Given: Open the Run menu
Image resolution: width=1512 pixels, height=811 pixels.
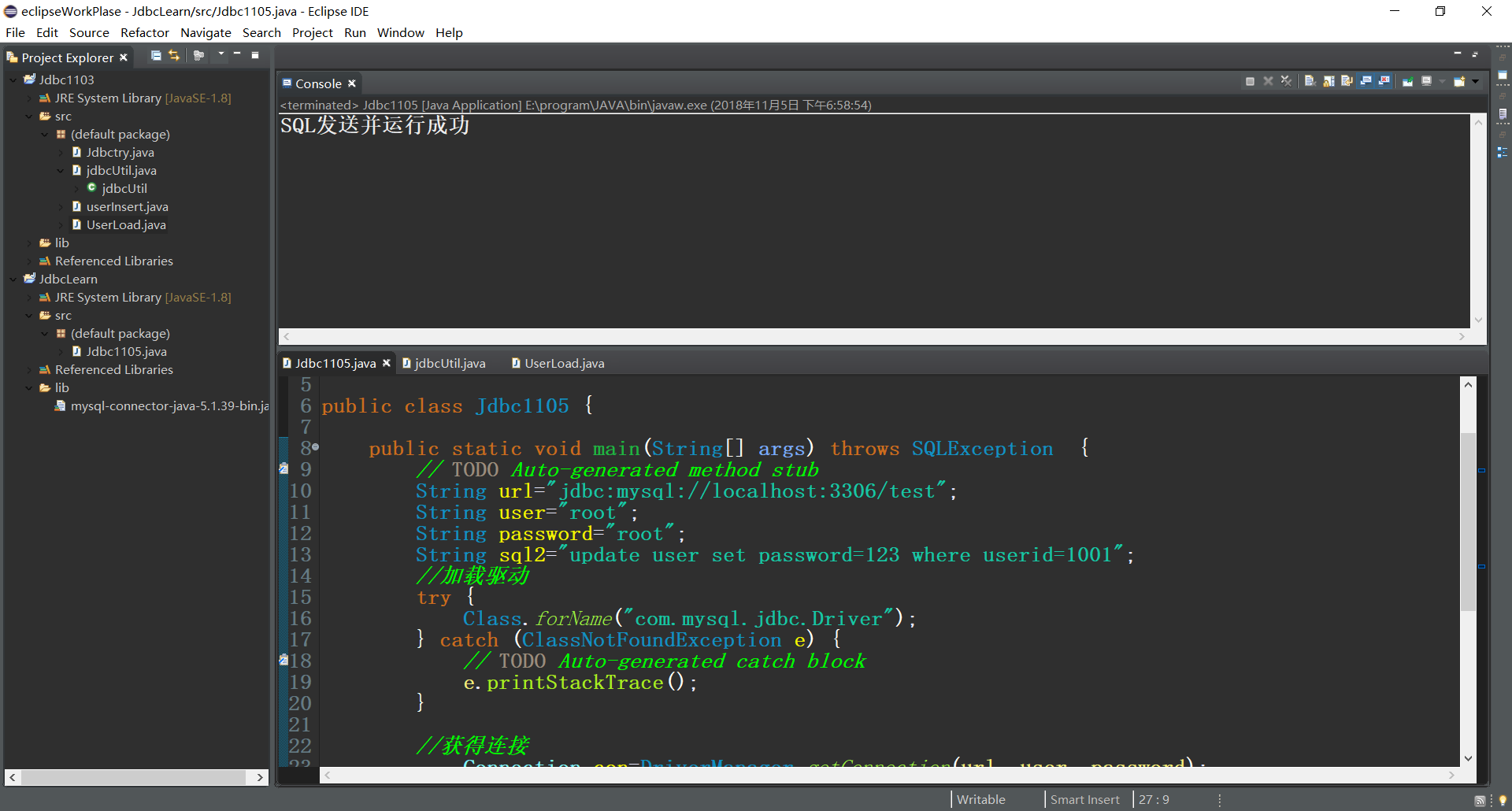Looking at the screenshot, I should tap(355, 32).
